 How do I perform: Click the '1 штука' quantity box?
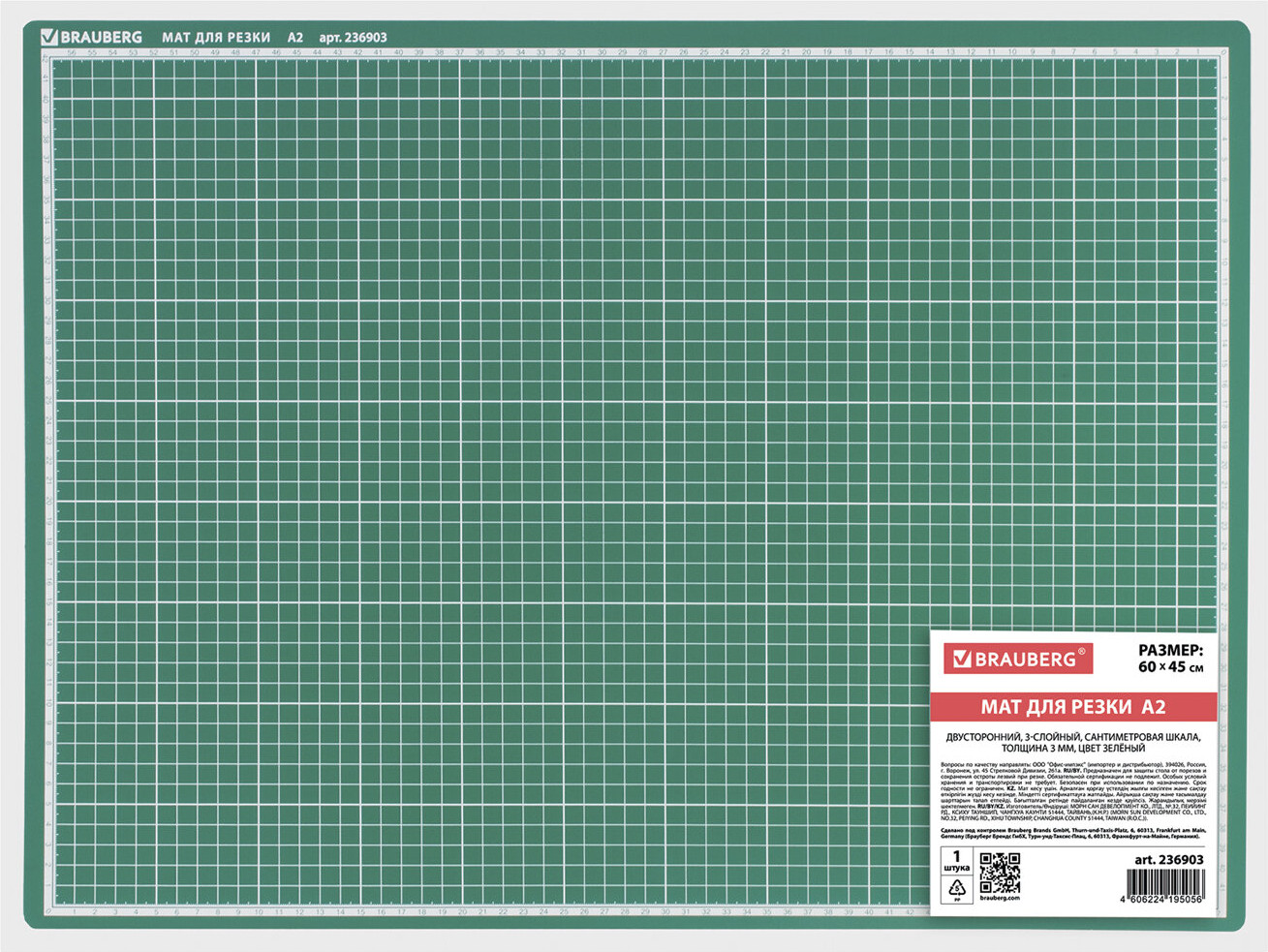[x=956, y=861]
